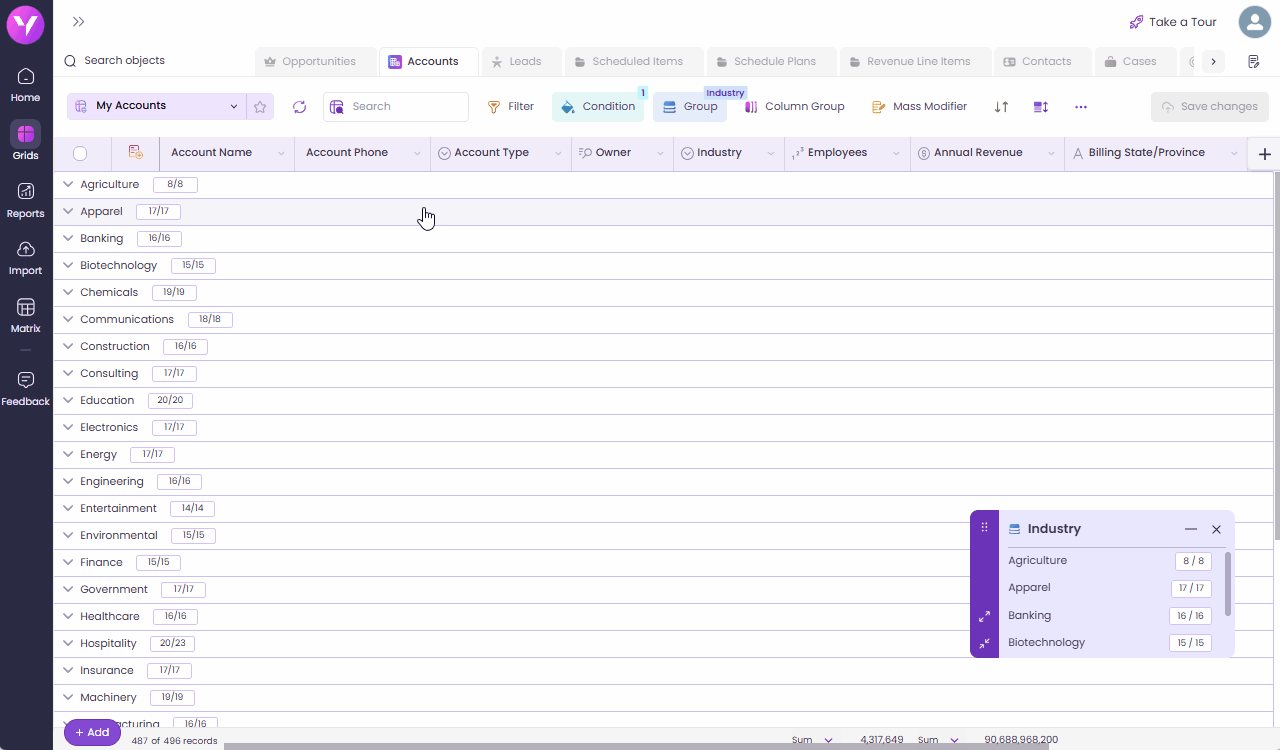Click the refresh grid icon
This screenshot has width=1280, height=750.
tap(299, 107)
